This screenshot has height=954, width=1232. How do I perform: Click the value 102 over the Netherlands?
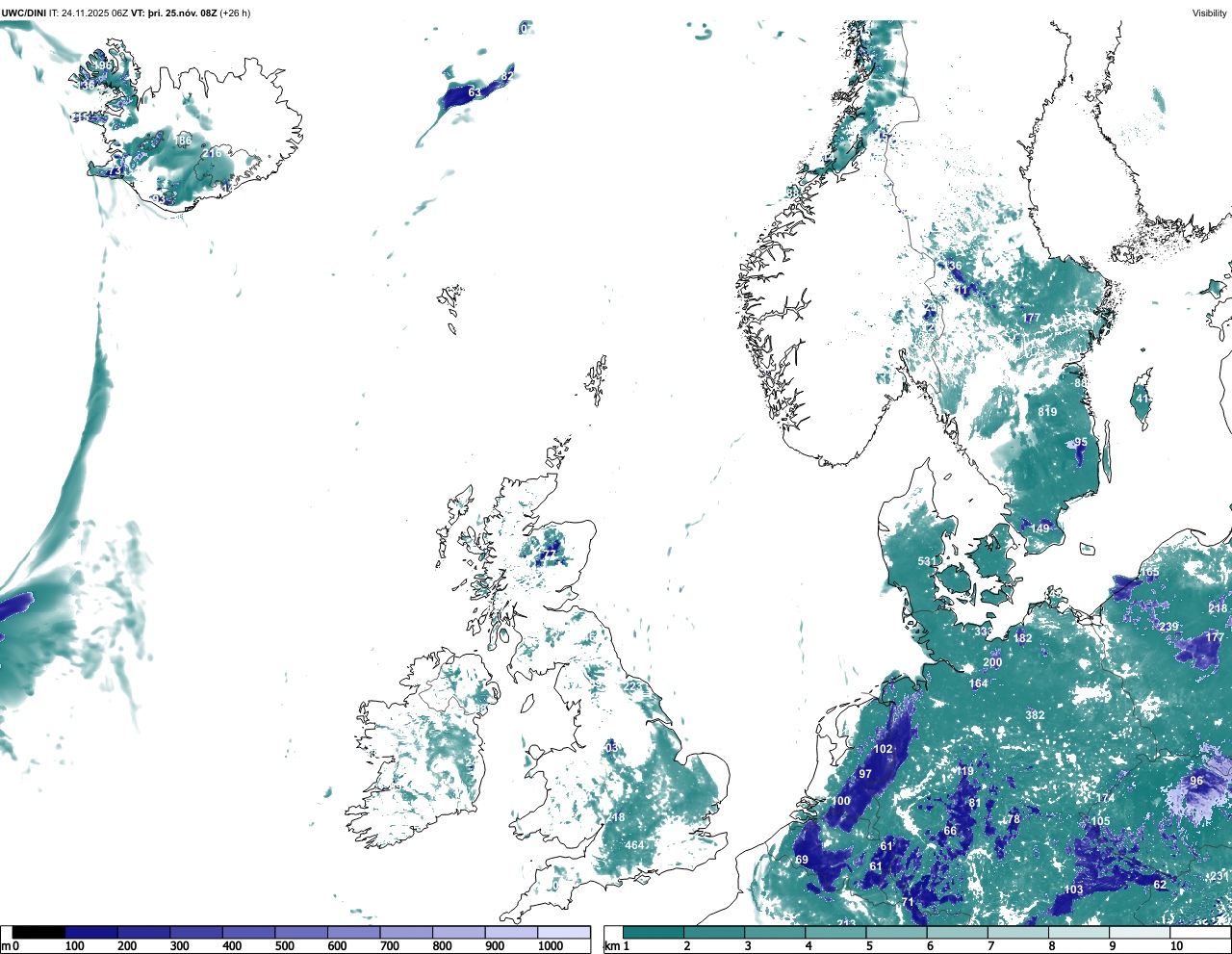[884, 749]
